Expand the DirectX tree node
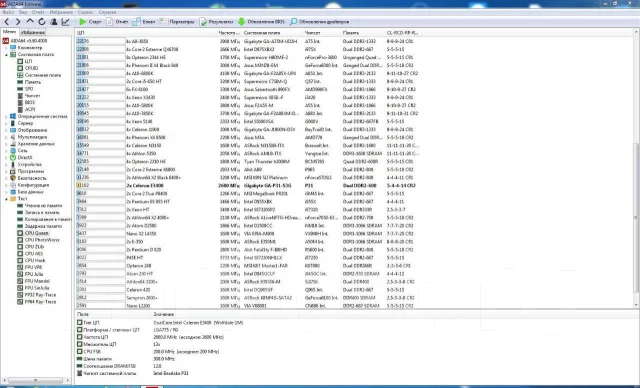This screenshot has width=640, height=388. tap(6, 157)
